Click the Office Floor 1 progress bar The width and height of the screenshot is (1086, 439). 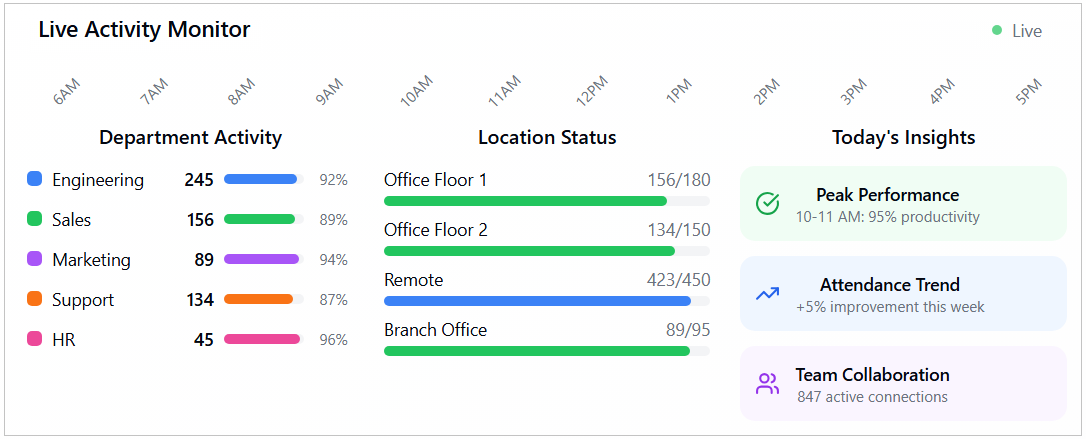pyautogui.click(x=546, y=201)
